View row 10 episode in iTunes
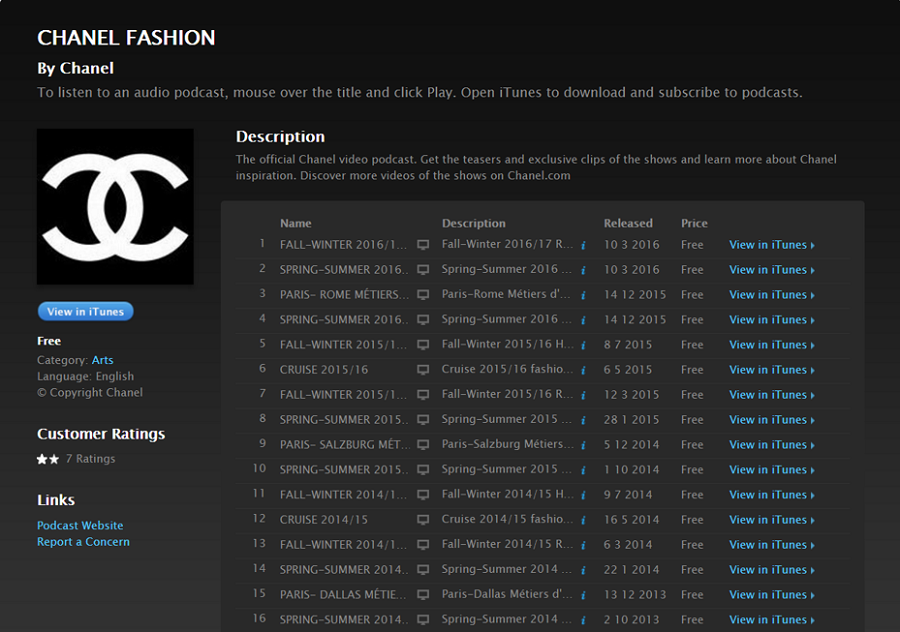900x632 pixels. click(x=771, y=470)
